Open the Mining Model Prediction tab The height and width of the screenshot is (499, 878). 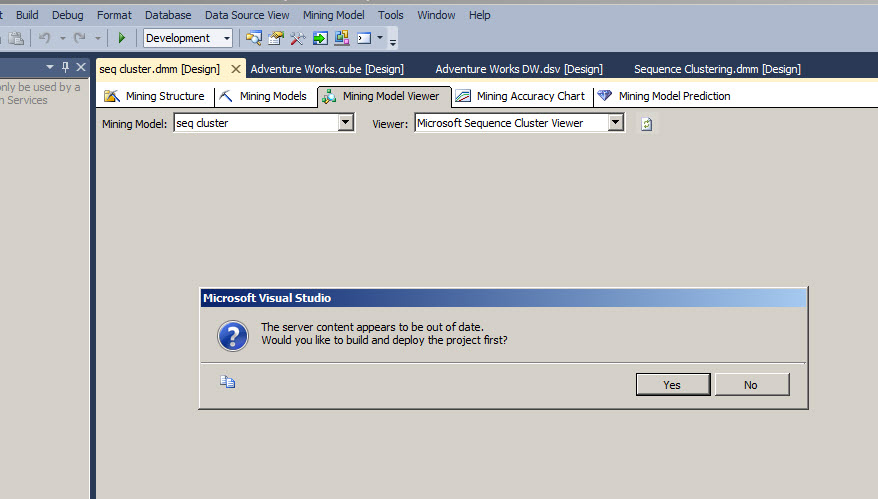[x=665, y=96]
